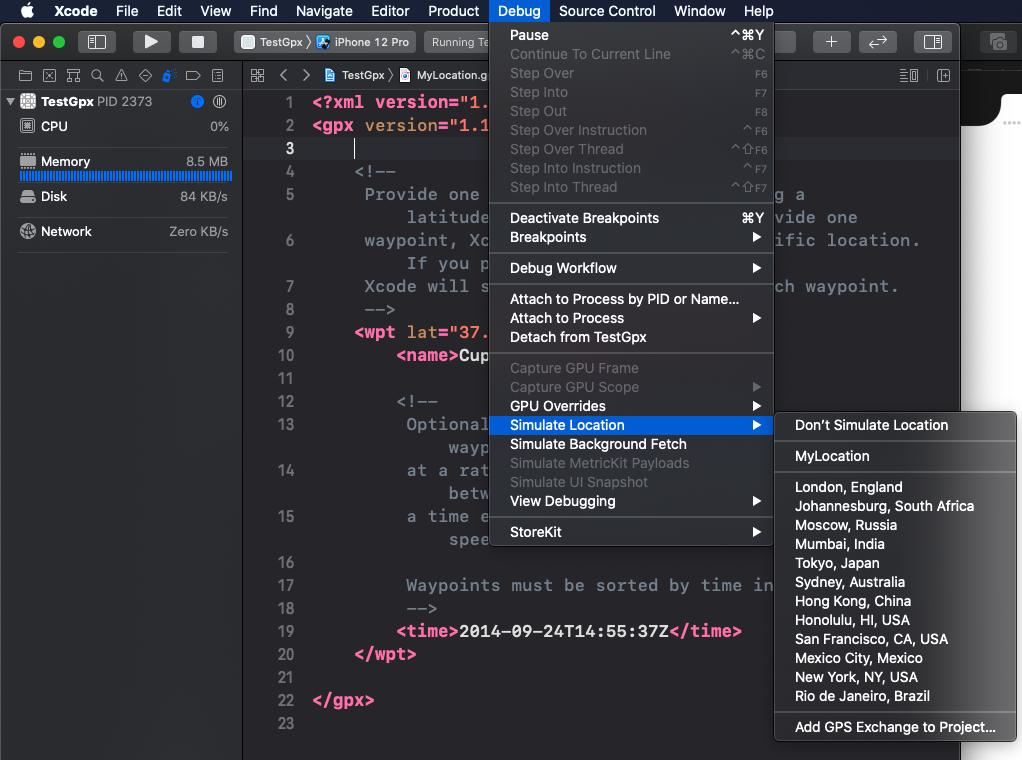Open the File menu
The width and height of the screenshot is (1022, 760).
click(127, 11)
